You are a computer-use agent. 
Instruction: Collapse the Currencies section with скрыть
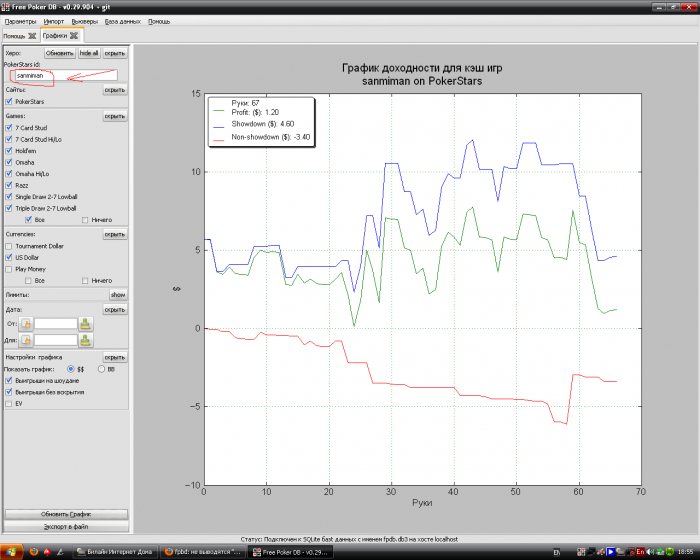click(x=115, y=234)
